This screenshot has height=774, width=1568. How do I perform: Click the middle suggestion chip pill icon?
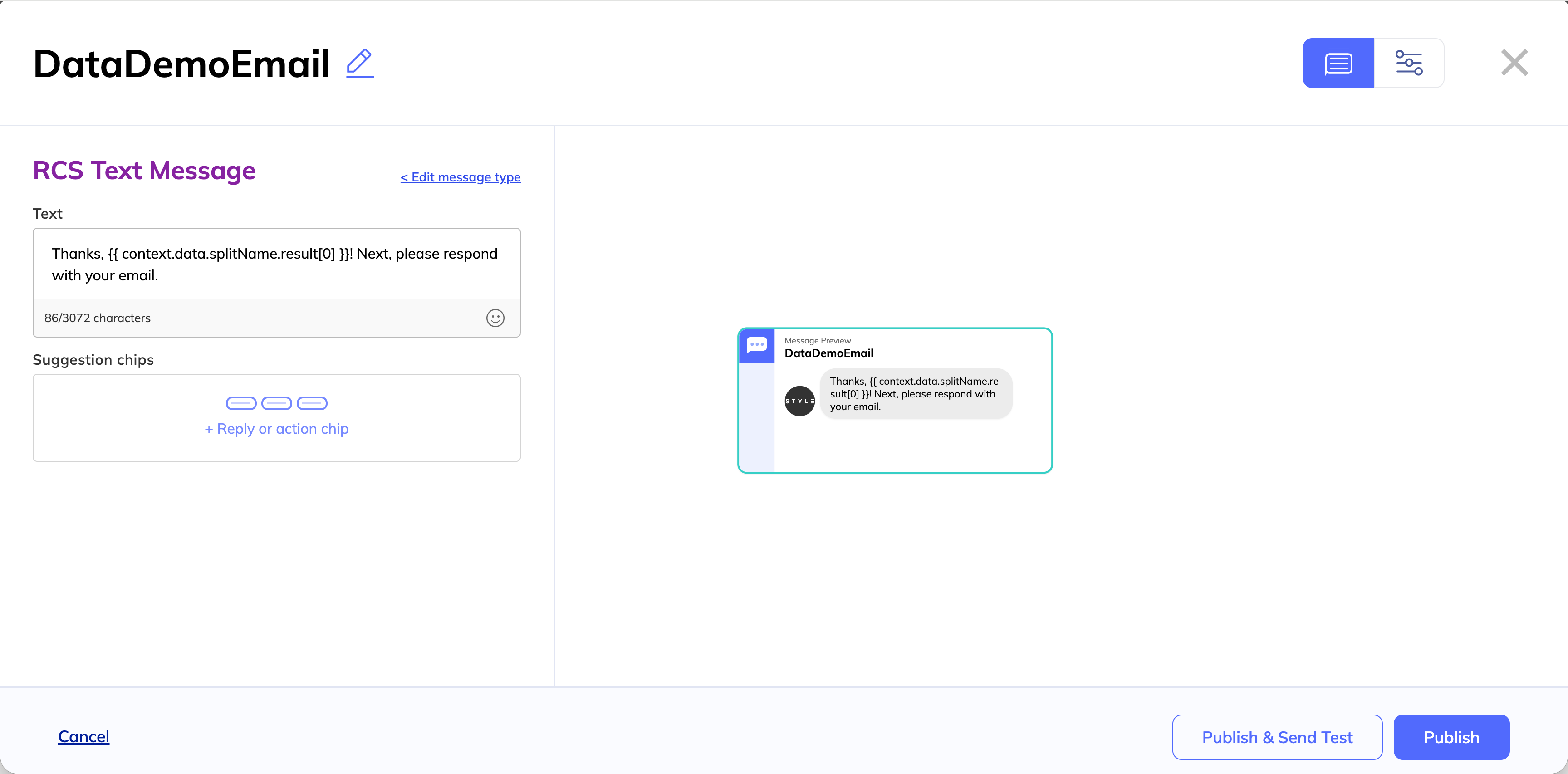point(276,403)
